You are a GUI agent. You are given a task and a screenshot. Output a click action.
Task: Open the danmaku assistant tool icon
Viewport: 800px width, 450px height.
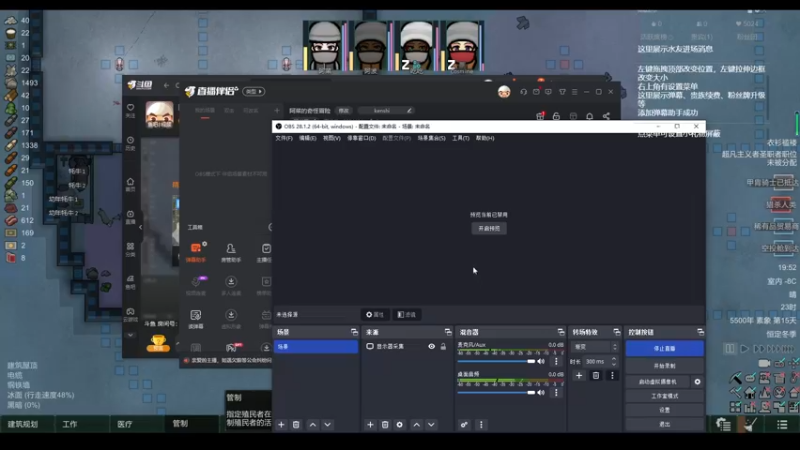pos(196,252)
